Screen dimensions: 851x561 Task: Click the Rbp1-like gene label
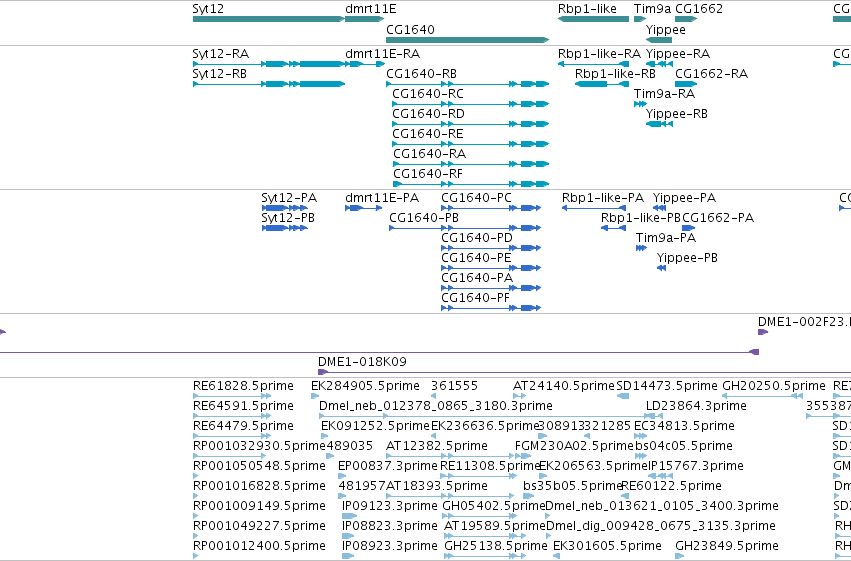coord(587,9)
